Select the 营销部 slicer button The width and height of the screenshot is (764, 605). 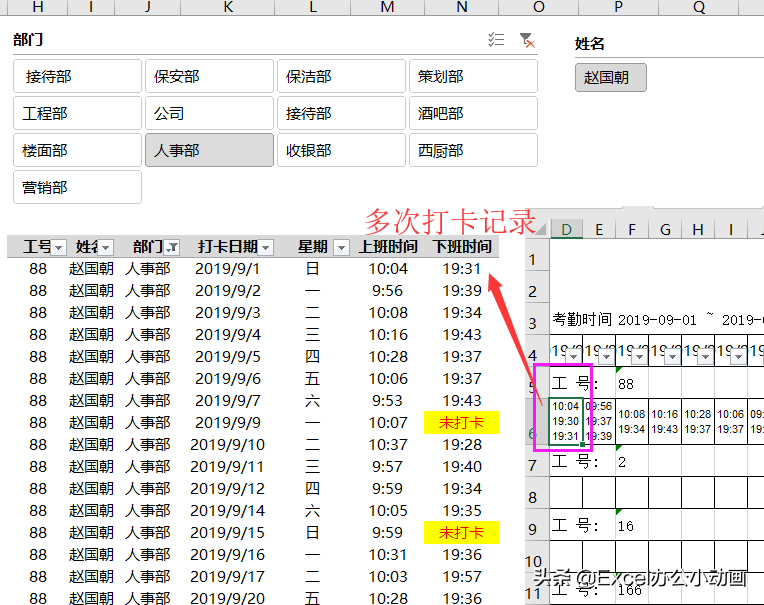(x=77, y=187)
